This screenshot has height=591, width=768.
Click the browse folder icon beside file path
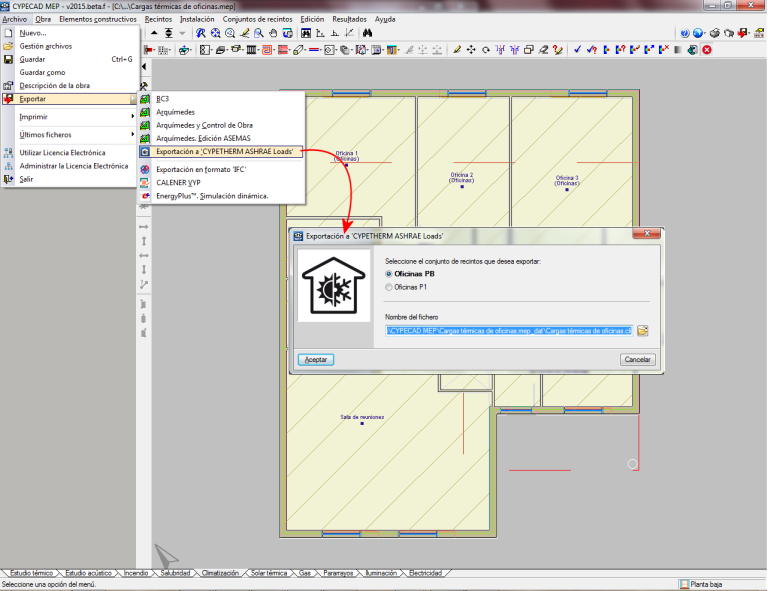[644, 330]
